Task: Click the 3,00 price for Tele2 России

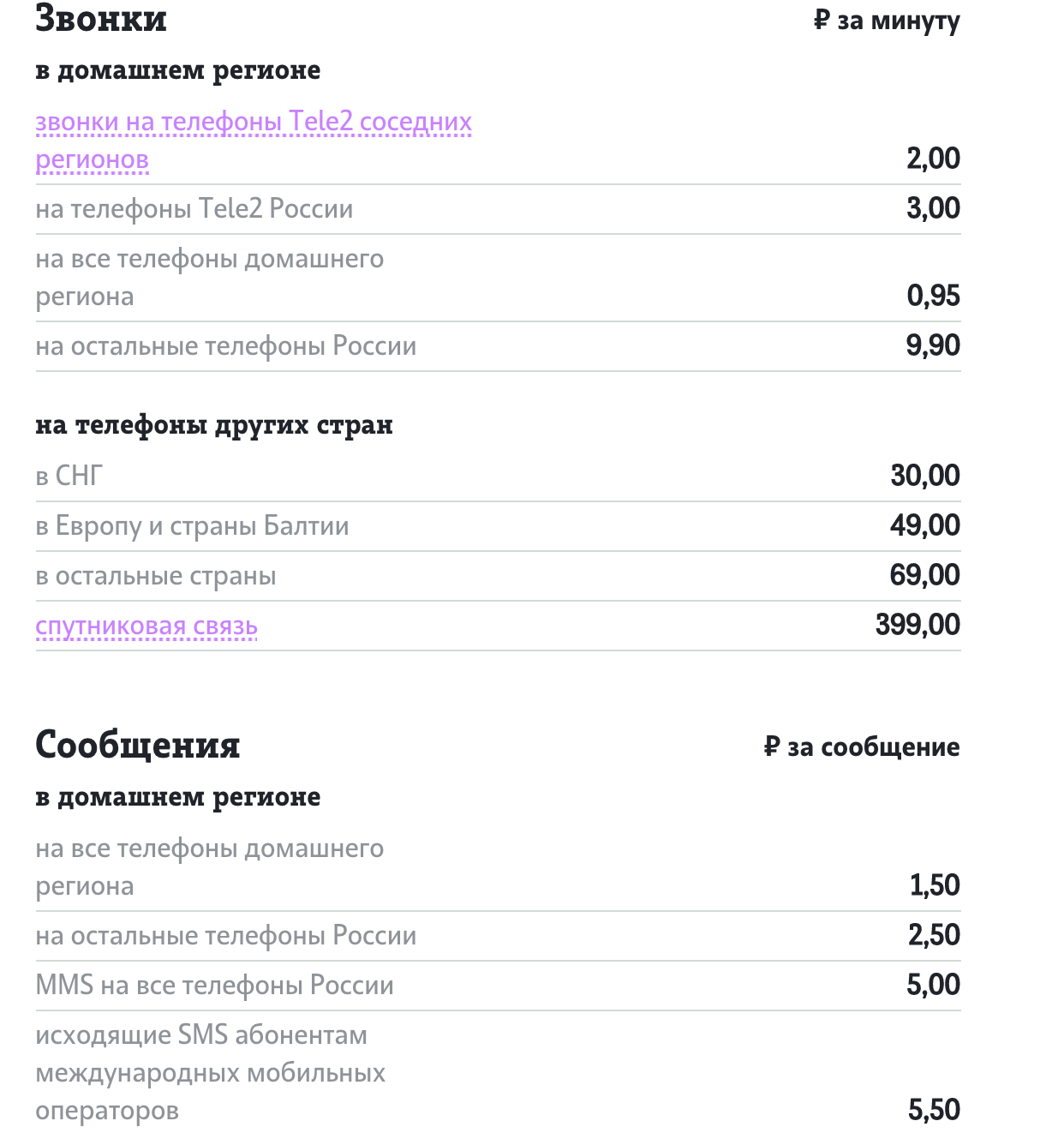Action: (x=933, y=208)
